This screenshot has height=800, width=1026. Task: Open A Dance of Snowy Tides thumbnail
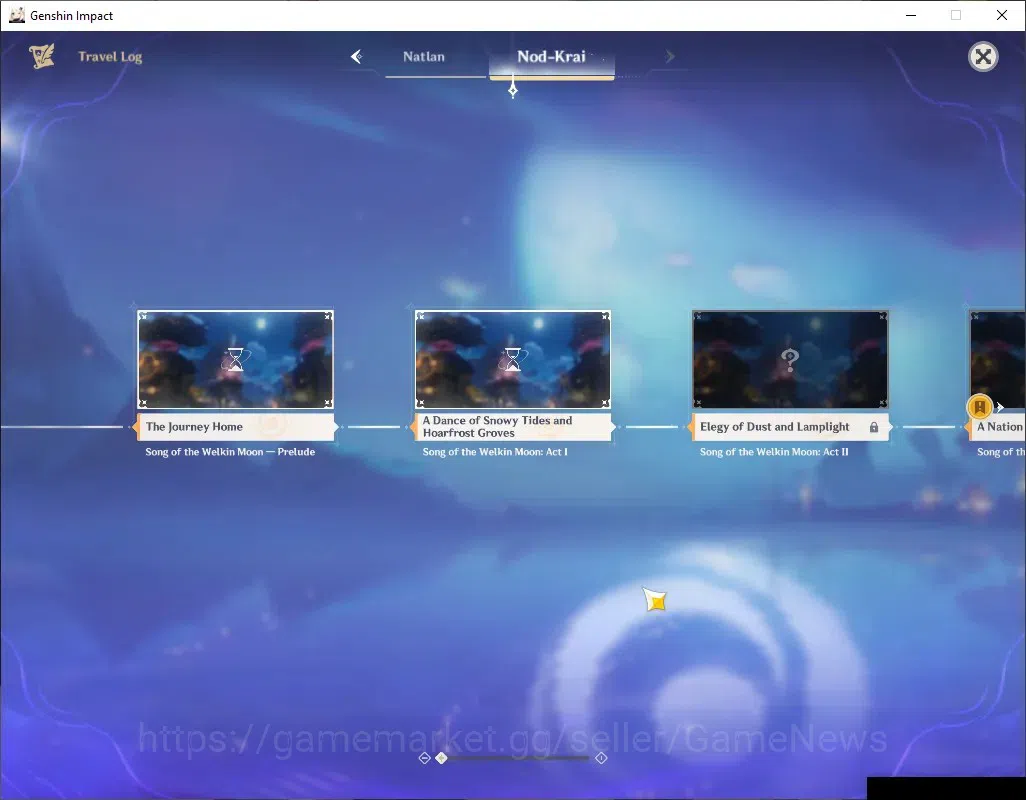[x=513, y=359]
